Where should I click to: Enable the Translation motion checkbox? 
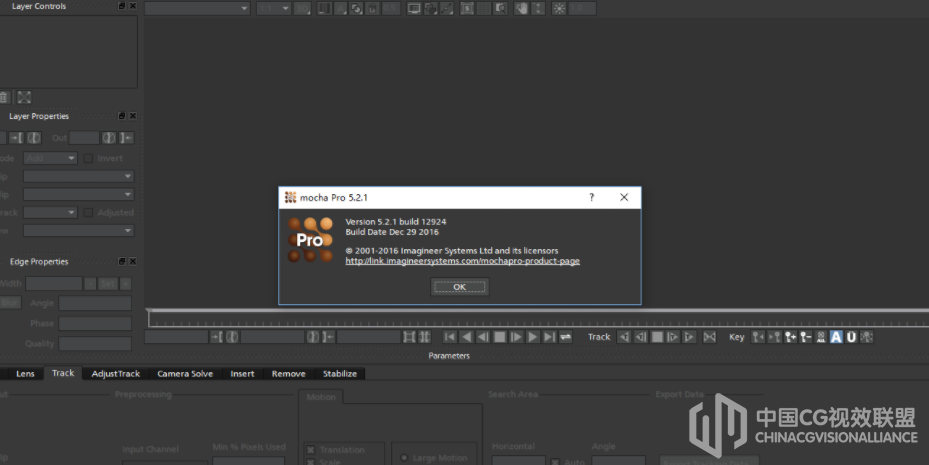(x=310, y=450)
